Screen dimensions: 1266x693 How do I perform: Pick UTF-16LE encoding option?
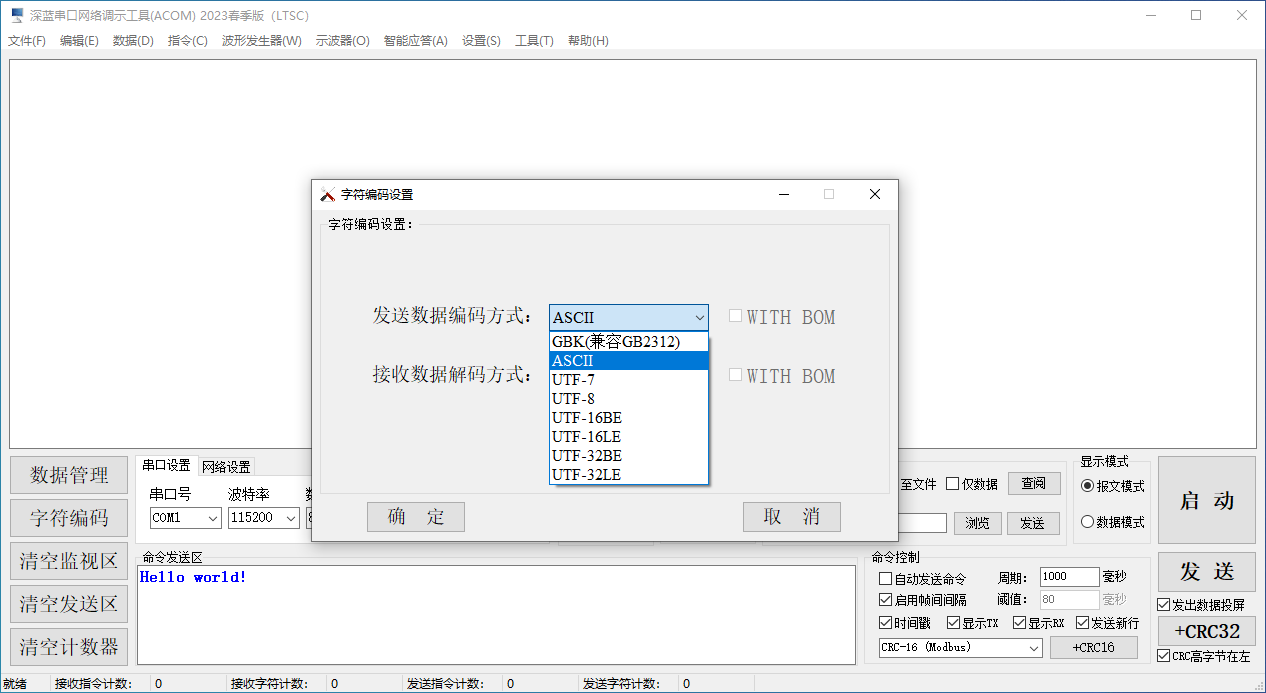tap(629, 437)
